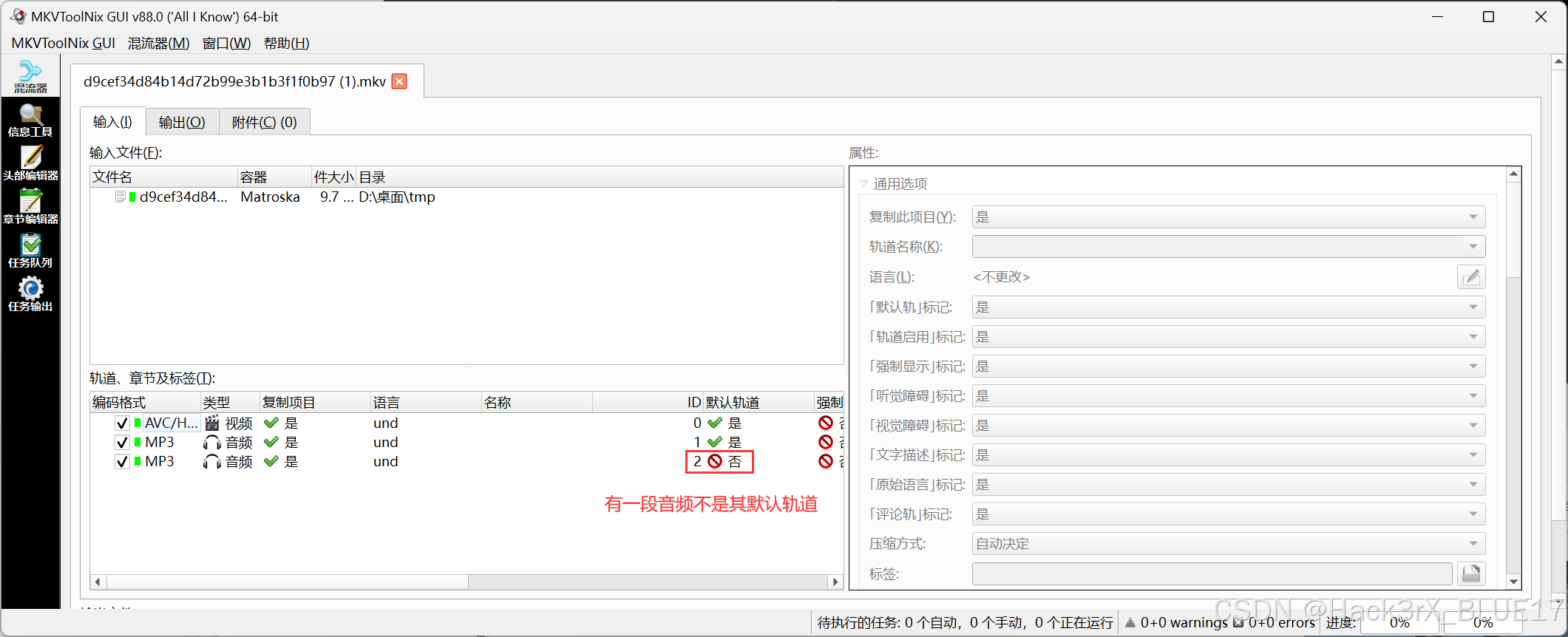Select the 输入(I) tab
The height and width of the screenshot is (637, 1568).
(112, 121)
